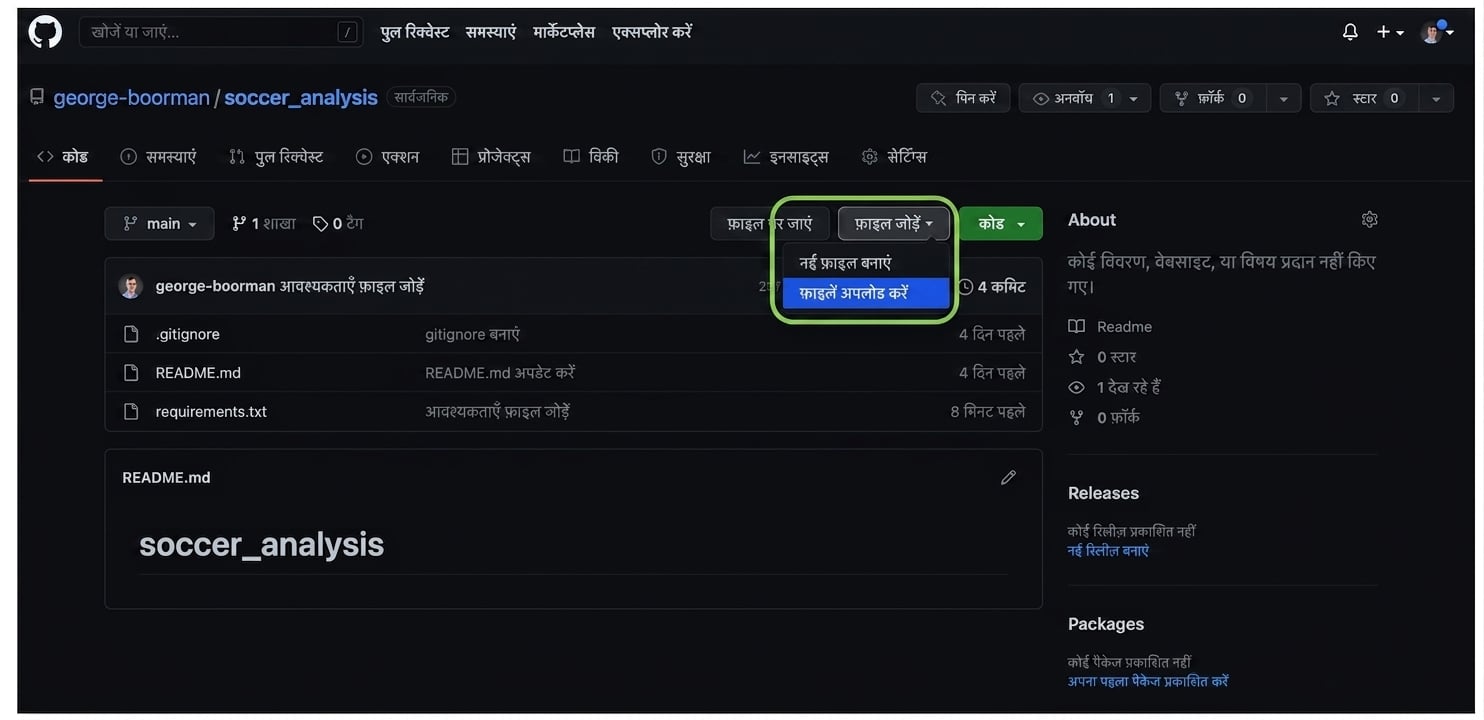Open the 1 देख रहे हैं link
Viewport: 1484px width, 720px height.
pos(1114,387)
